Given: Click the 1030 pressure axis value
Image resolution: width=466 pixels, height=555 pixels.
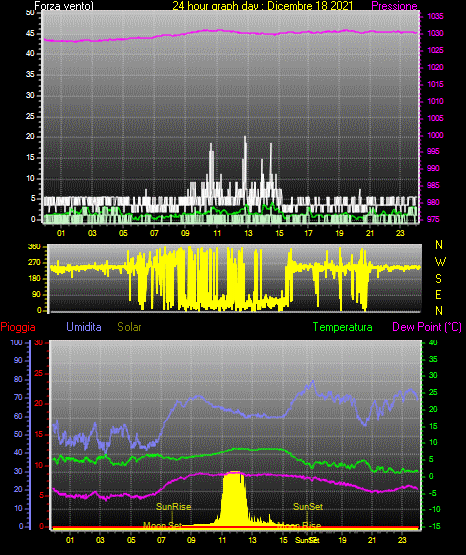Looking at the screenshot, I should 435,33.
